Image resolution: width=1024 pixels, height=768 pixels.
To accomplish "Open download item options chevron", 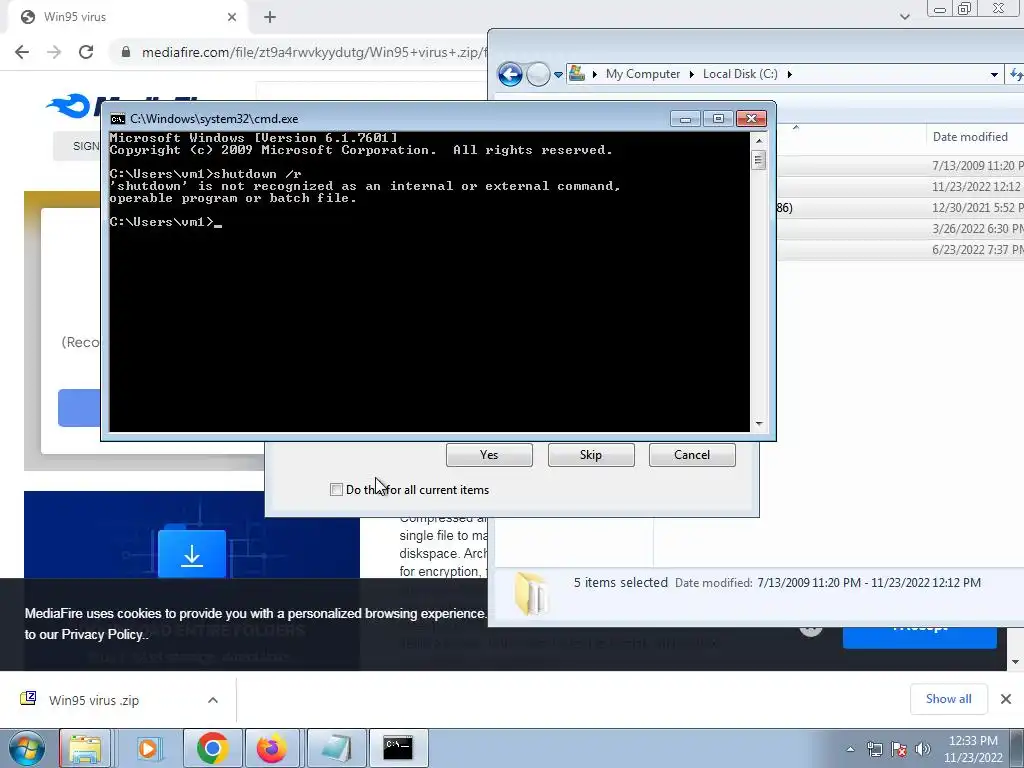I will [x=213, y=700].
